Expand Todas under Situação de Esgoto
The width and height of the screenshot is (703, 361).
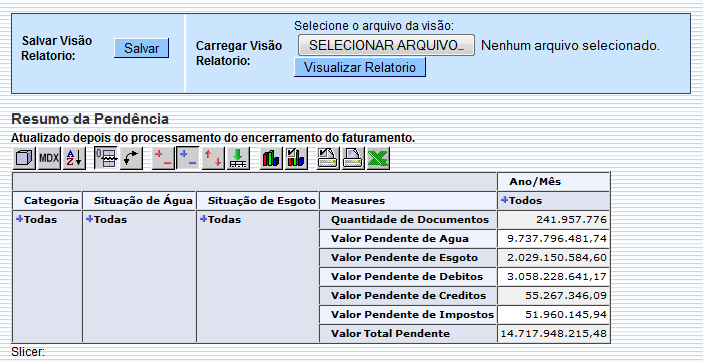coord(204,219)
